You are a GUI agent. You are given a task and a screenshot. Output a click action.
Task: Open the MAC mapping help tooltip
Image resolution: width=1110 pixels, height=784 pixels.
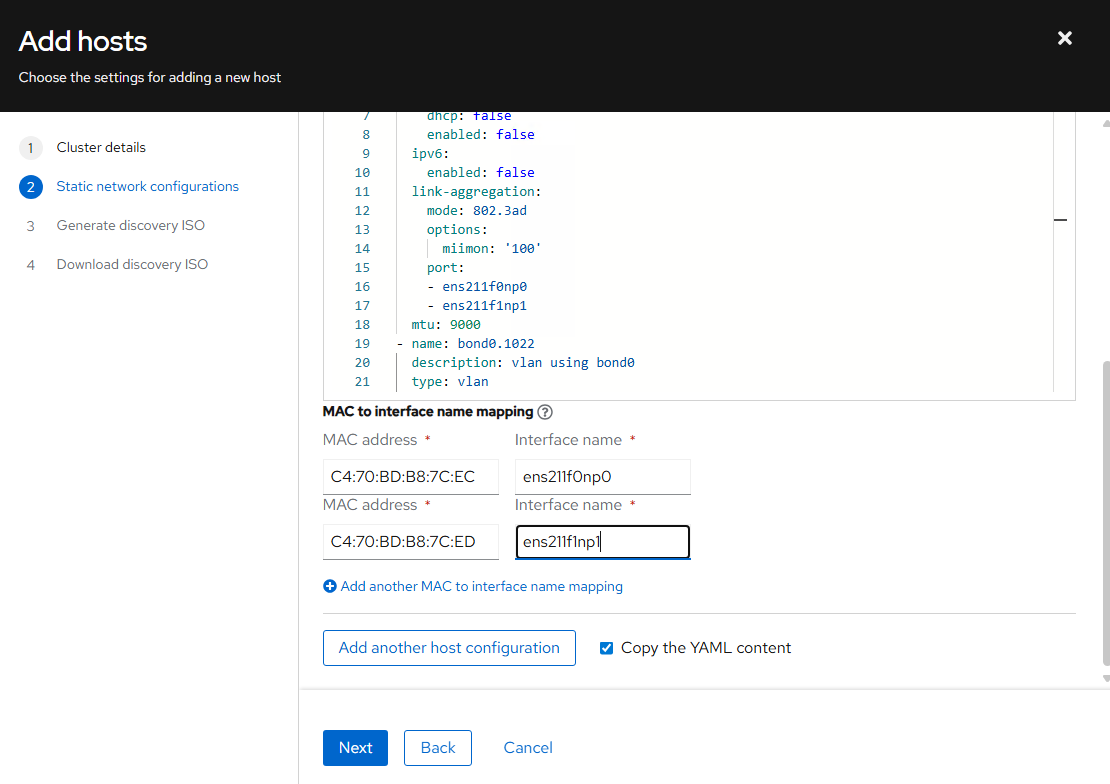(545, 411)
